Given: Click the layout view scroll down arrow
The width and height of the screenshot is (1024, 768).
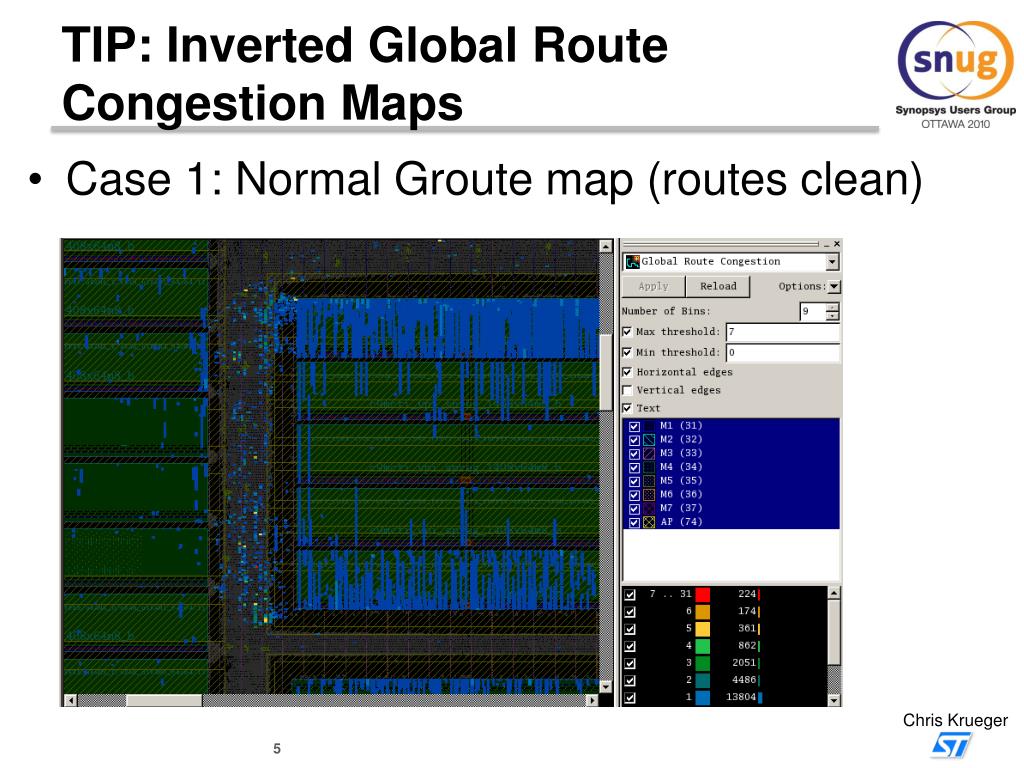Looking at the screenshot, I should coord(605,686).
